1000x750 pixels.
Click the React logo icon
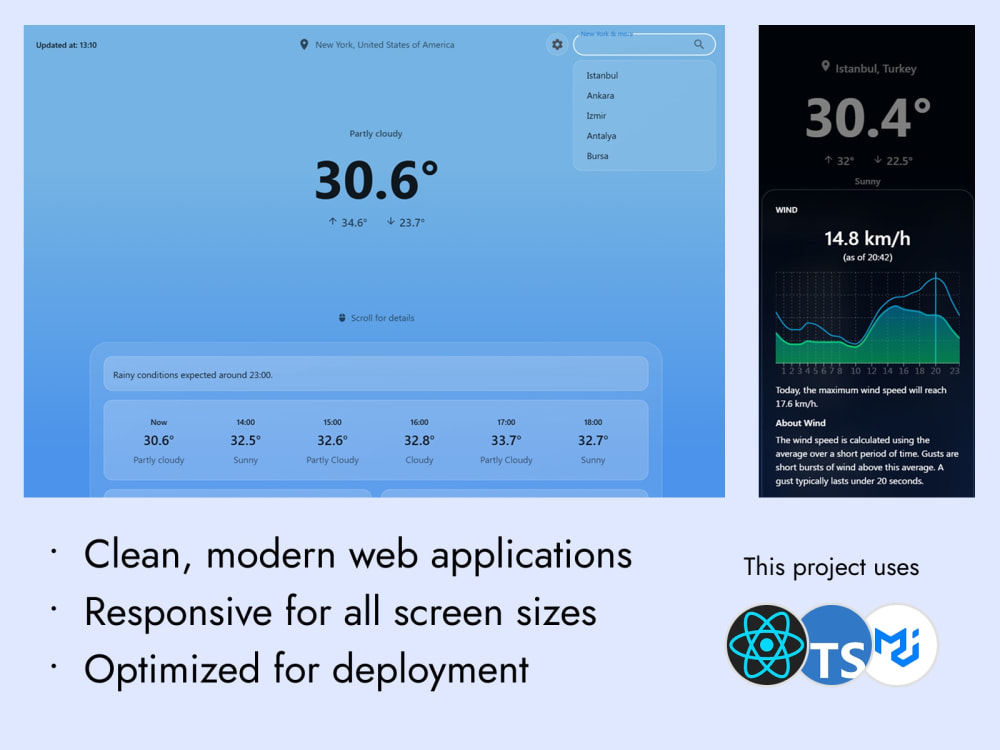click(x=767, y=645)
